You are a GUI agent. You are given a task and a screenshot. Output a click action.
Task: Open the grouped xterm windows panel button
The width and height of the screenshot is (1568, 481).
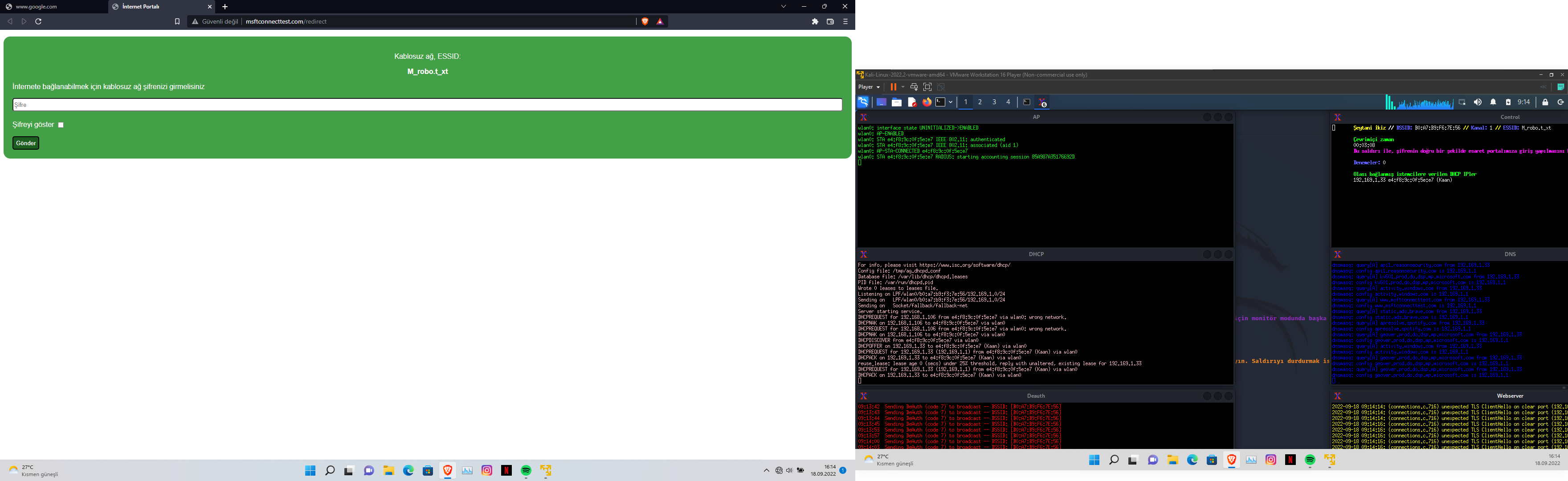(1042, 102)
